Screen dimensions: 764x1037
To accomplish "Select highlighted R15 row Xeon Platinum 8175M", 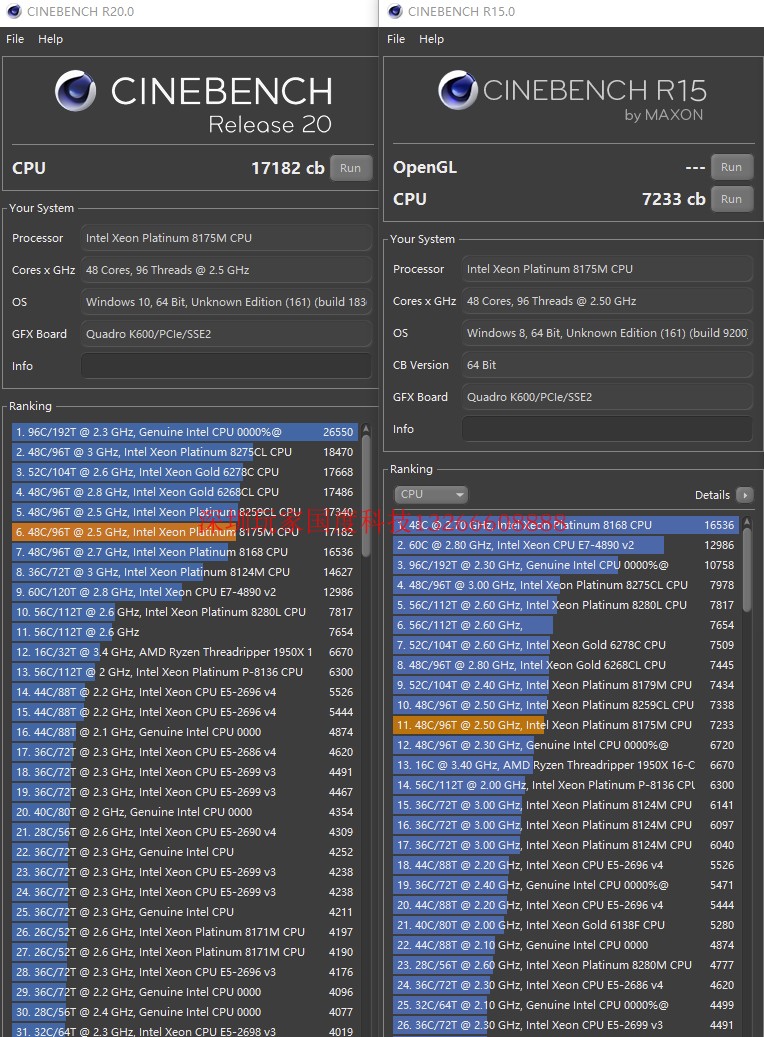I will [x=566, y=725].
